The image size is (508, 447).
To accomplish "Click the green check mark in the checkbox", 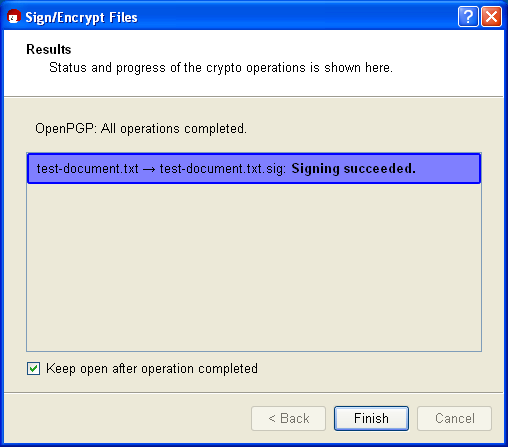I will 33,369.
